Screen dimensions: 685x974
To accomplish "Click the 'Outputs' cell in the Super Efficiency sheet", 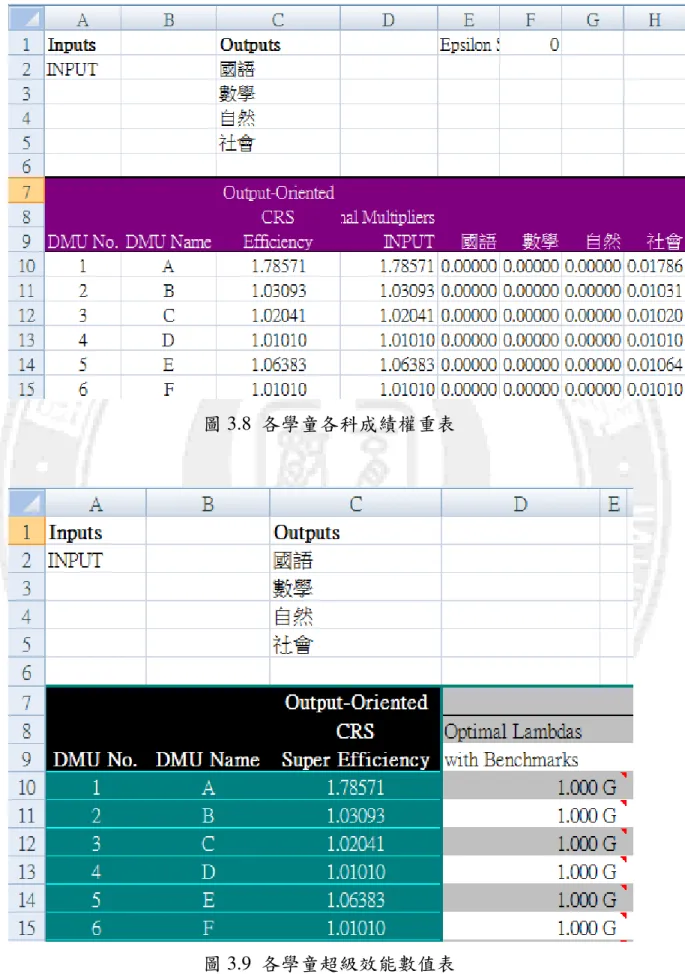I will pos(355,532).
